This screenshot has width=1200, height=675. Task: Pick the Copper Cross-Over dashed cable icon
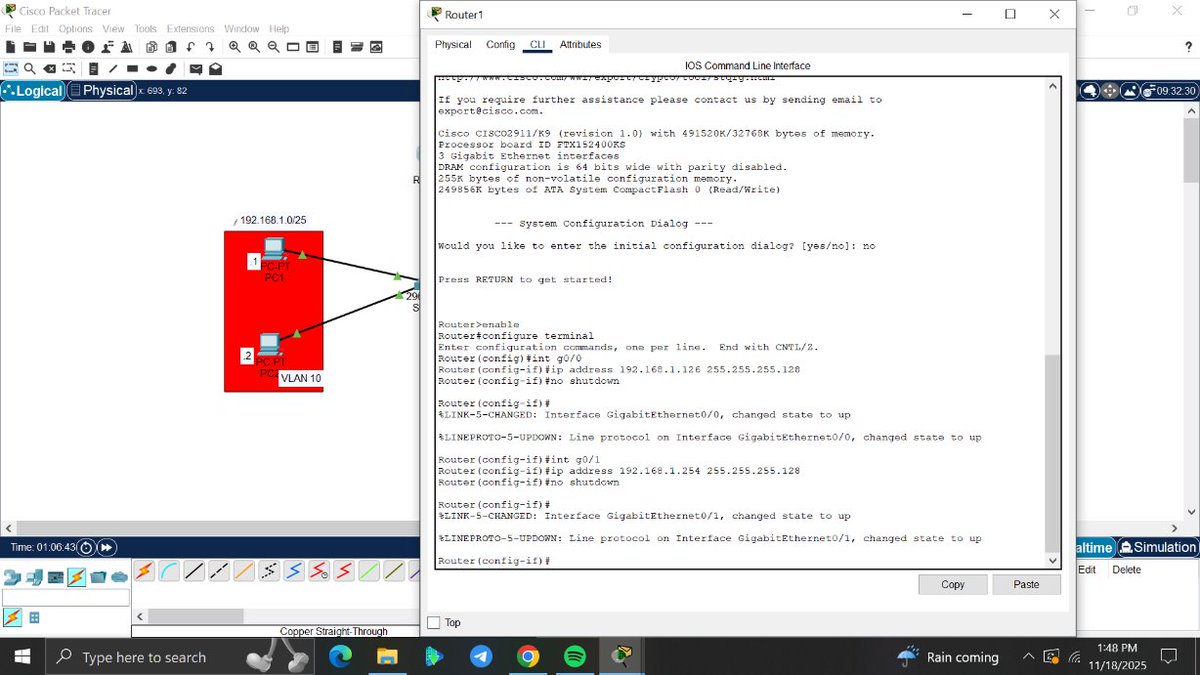point(219,571)
